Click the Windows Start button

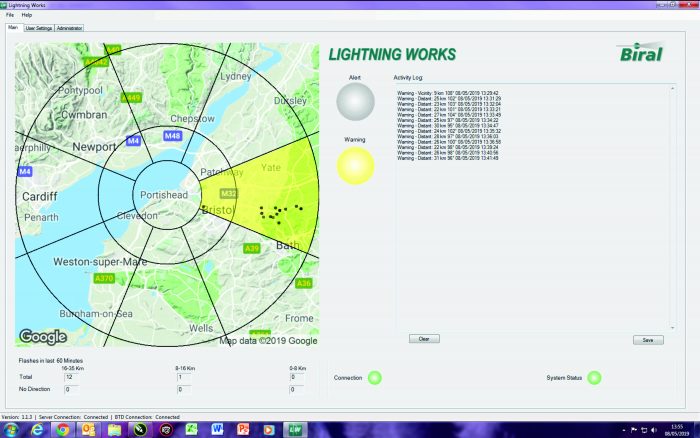click(11, 429)
